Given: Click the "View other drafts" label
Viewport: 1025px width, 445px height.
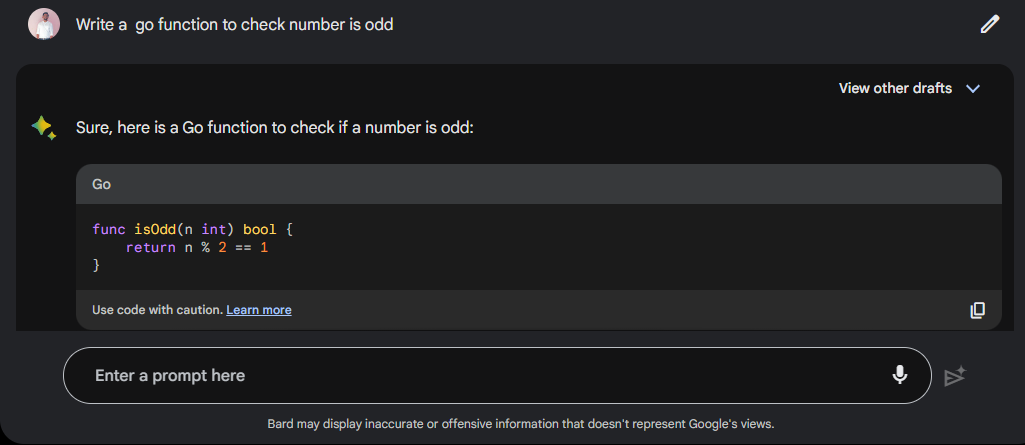Looking at the screenshot, I should (895, 88).
